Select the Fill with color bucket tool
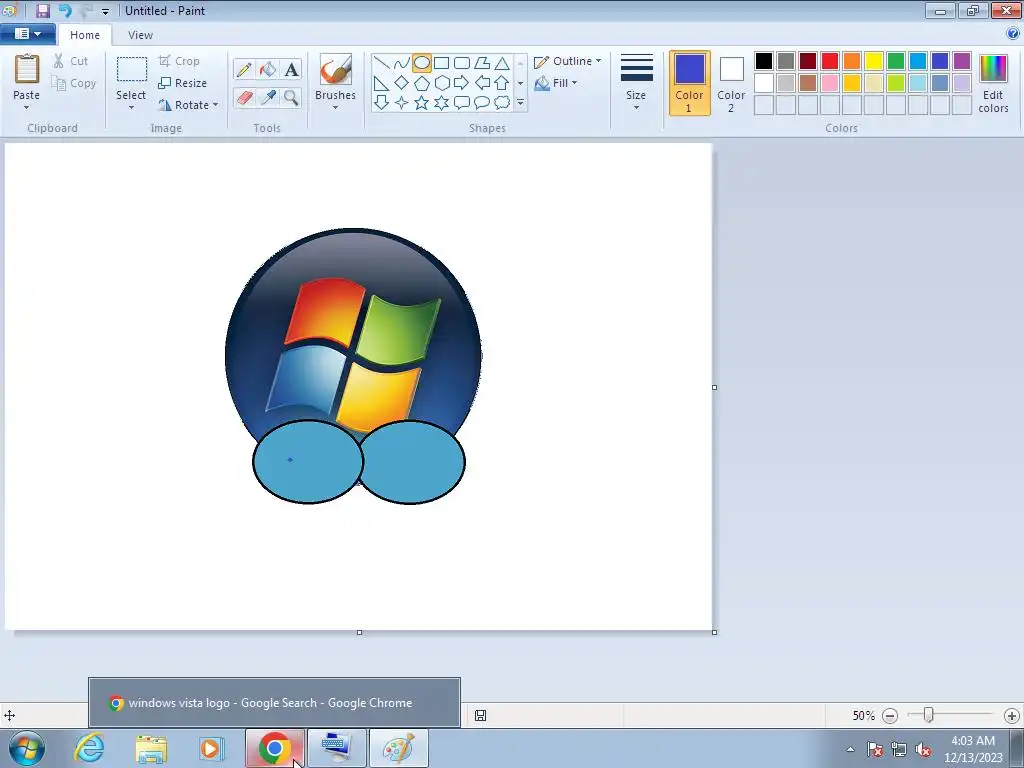The height and width of the screenshot is (768, 1024). click(x=268, y=69)
